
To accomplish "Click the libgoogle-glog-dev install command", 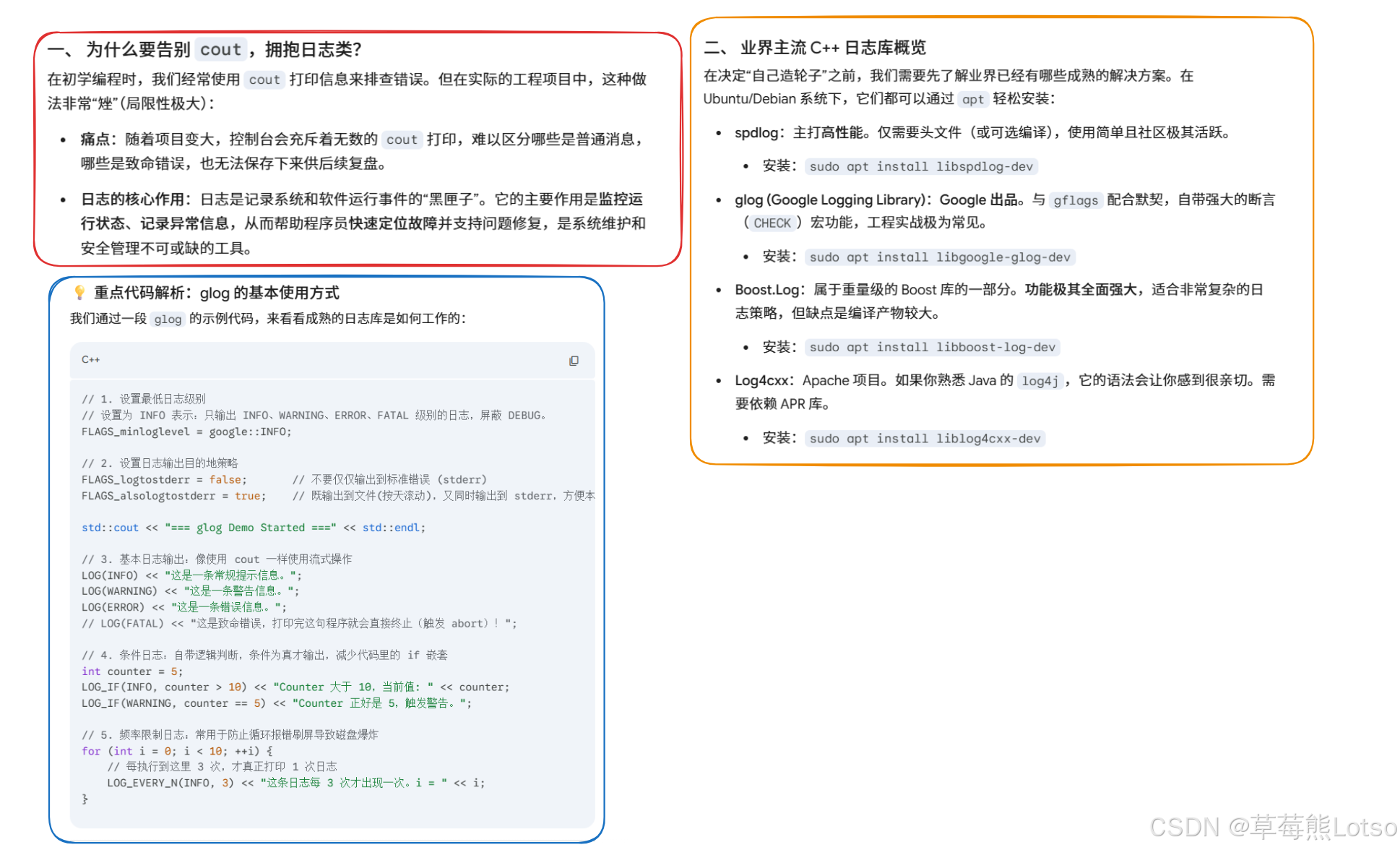I will (939, 257).
